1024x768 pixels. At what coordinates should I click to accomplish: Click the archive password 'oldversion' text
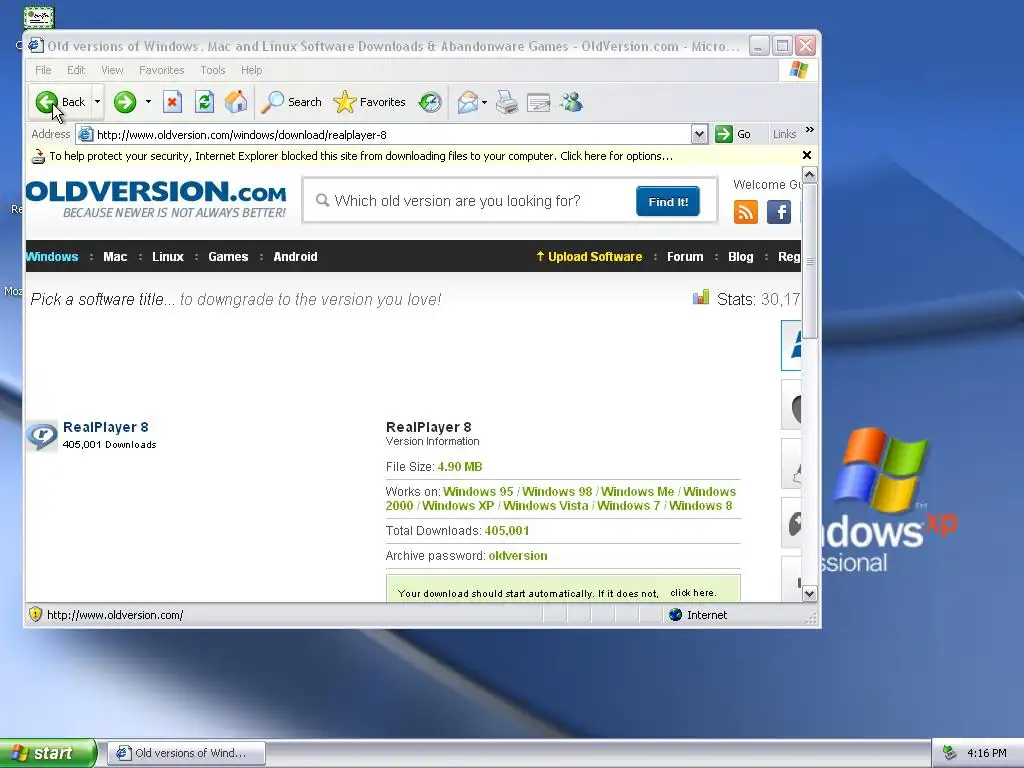518,556
